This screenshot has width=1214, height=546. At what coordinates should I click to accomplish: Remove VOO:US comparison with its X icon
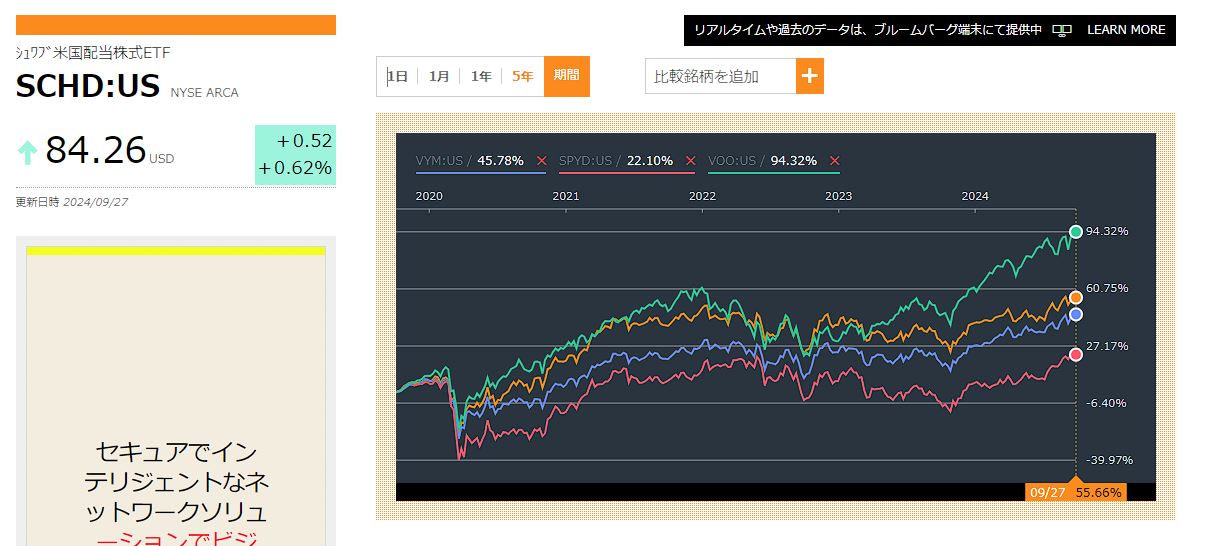(835, 161)
